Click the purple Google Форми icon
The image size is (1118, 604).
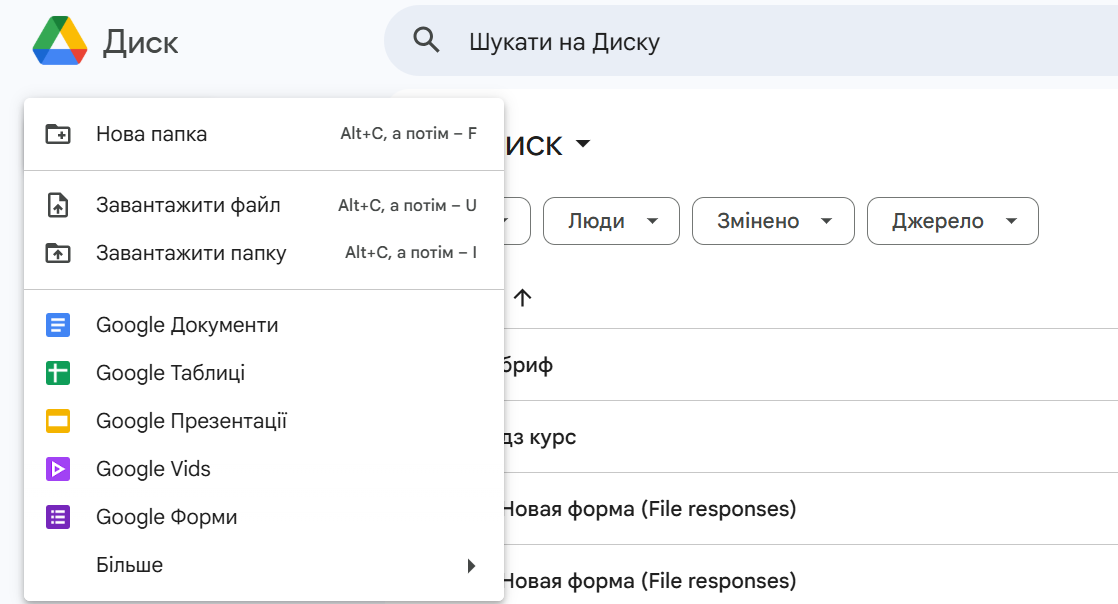58,517
